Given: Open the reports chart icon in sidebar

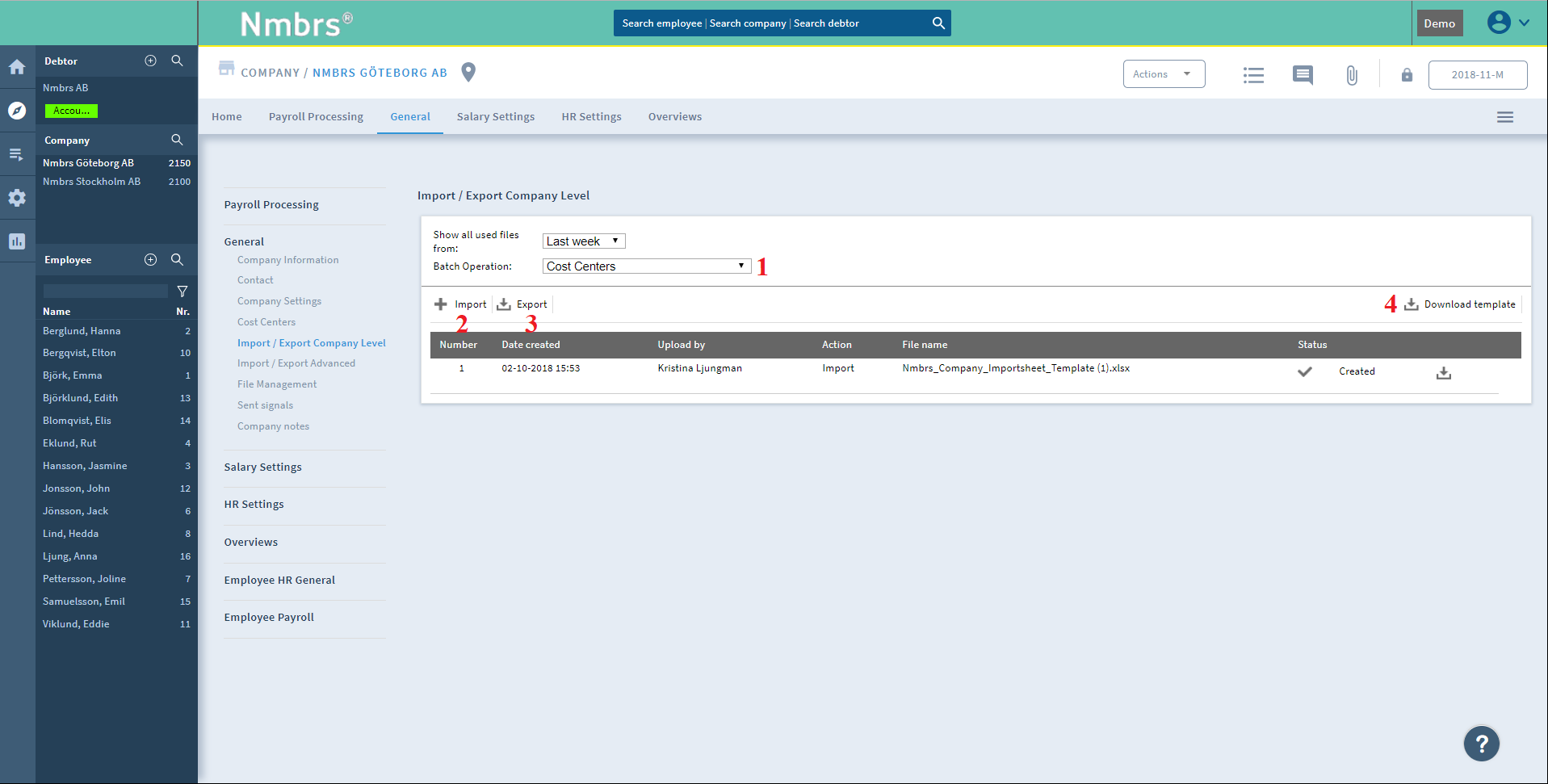Looking at the screenshot, I should click(x=17, y=241).
